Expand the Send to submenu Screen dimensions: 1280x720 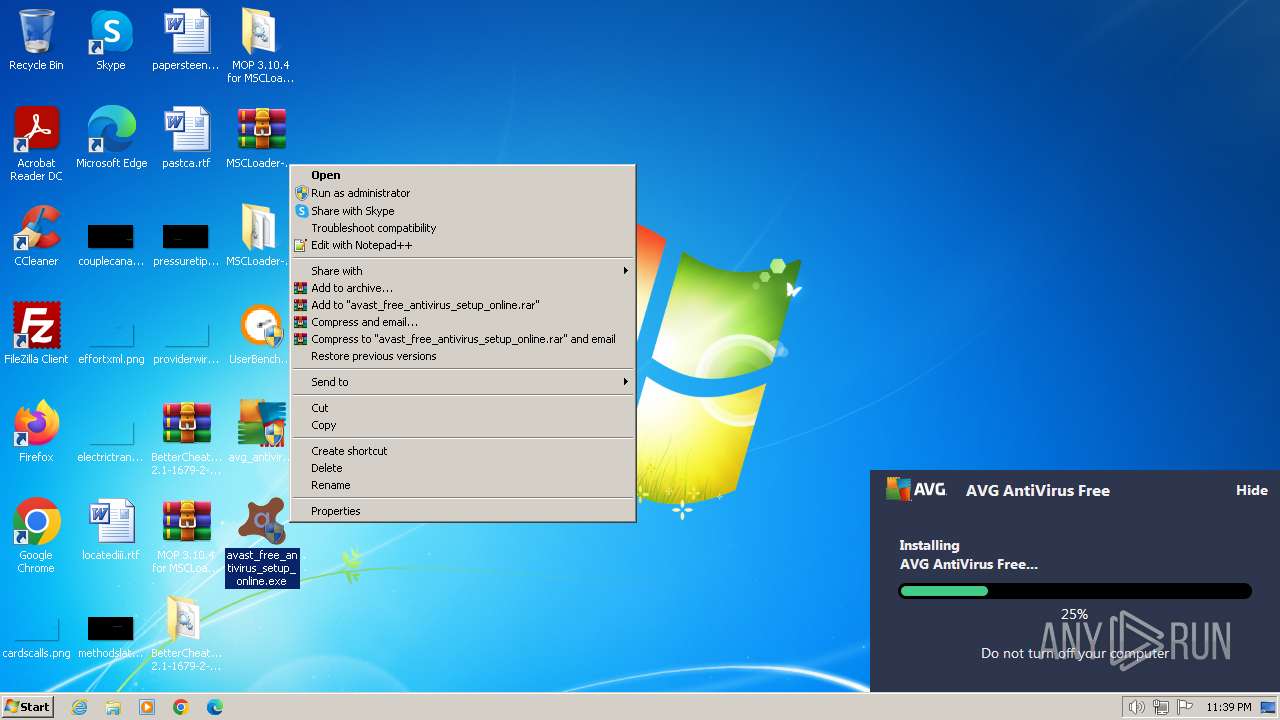(x=463, y=382)
